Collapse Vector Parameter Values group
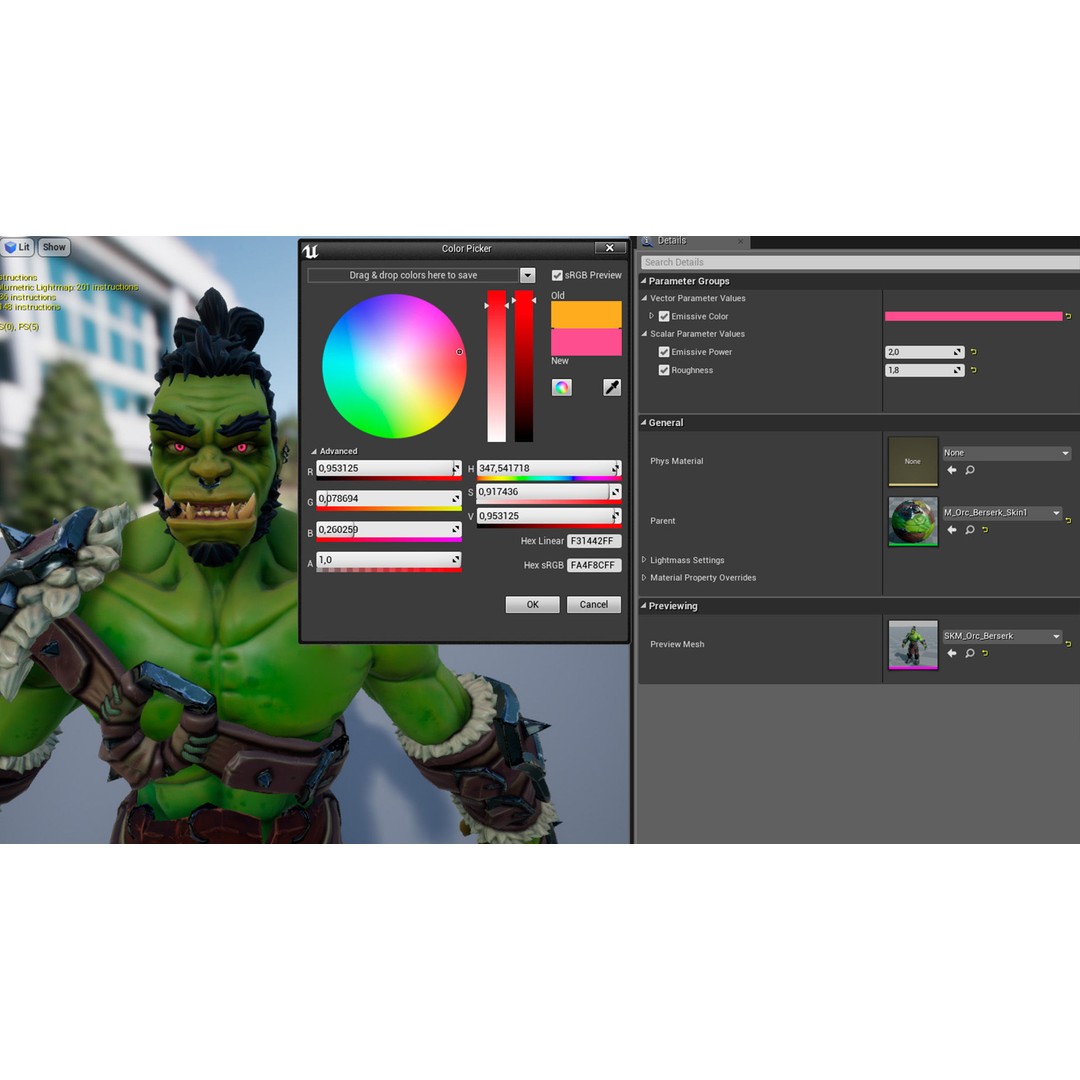 [x=645, y=298]
